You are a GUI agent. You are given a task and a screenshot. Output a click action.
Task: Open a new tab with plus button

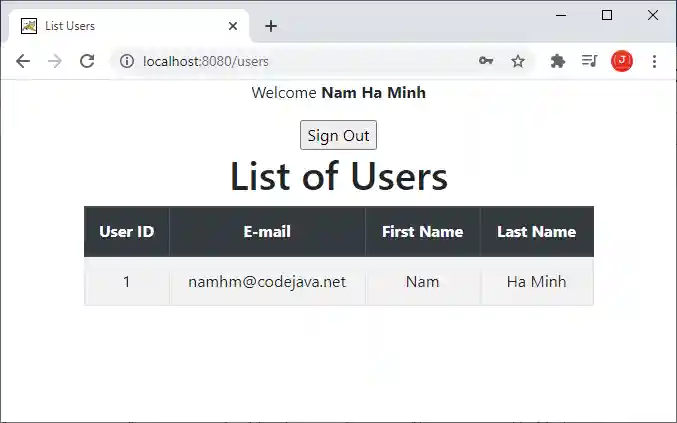click(x=271, y=26)
